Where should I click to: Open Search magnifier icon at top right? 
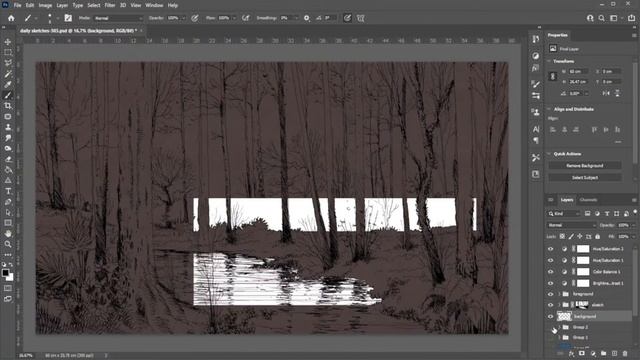point(602,18)
